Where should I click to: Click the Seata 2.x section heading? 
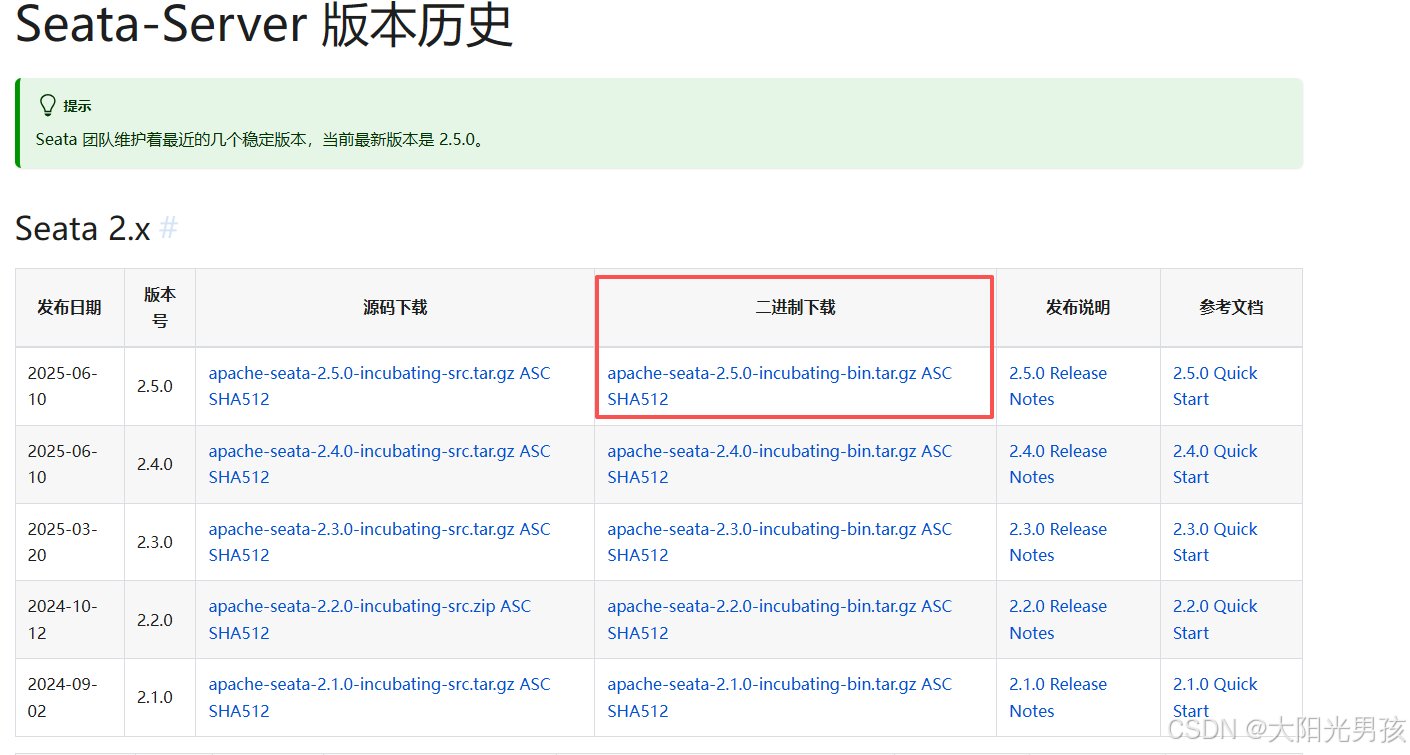pos(82,229)
